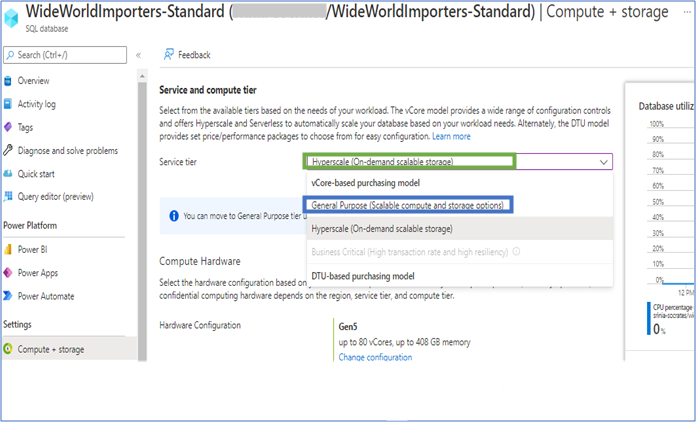Click the Power Apps icon
Screen dimensions: 697x425
coord(8,273)
